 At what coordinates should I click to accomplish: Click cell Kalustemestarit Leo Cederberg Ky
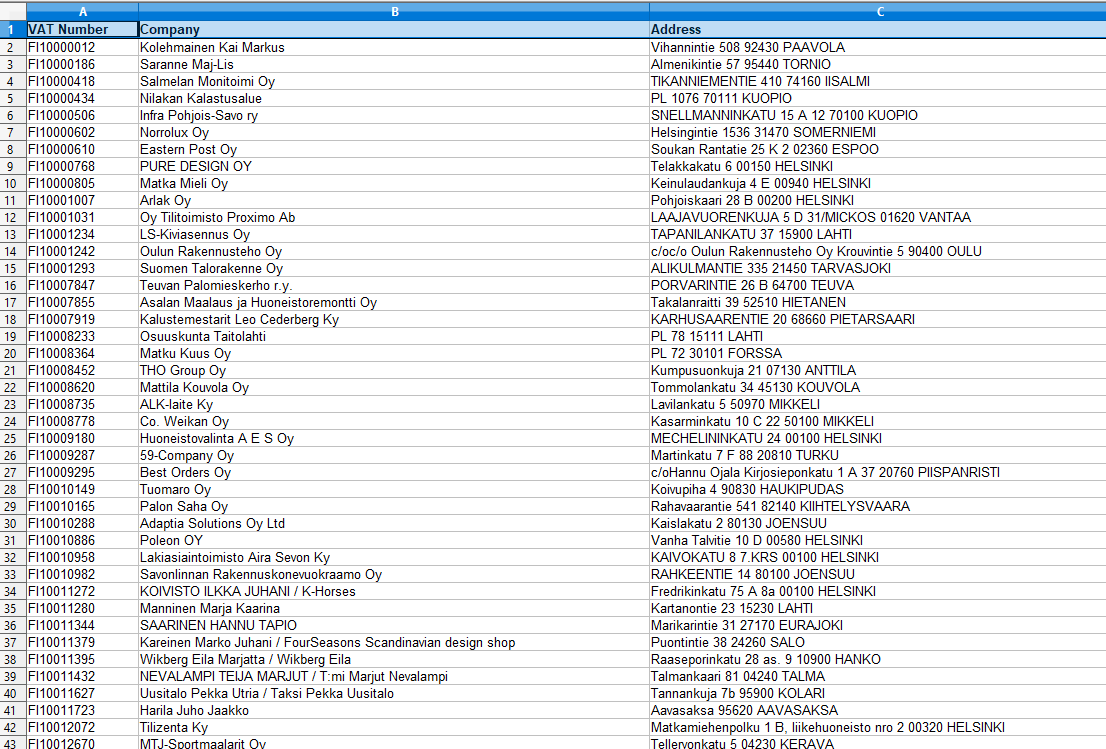394,319
